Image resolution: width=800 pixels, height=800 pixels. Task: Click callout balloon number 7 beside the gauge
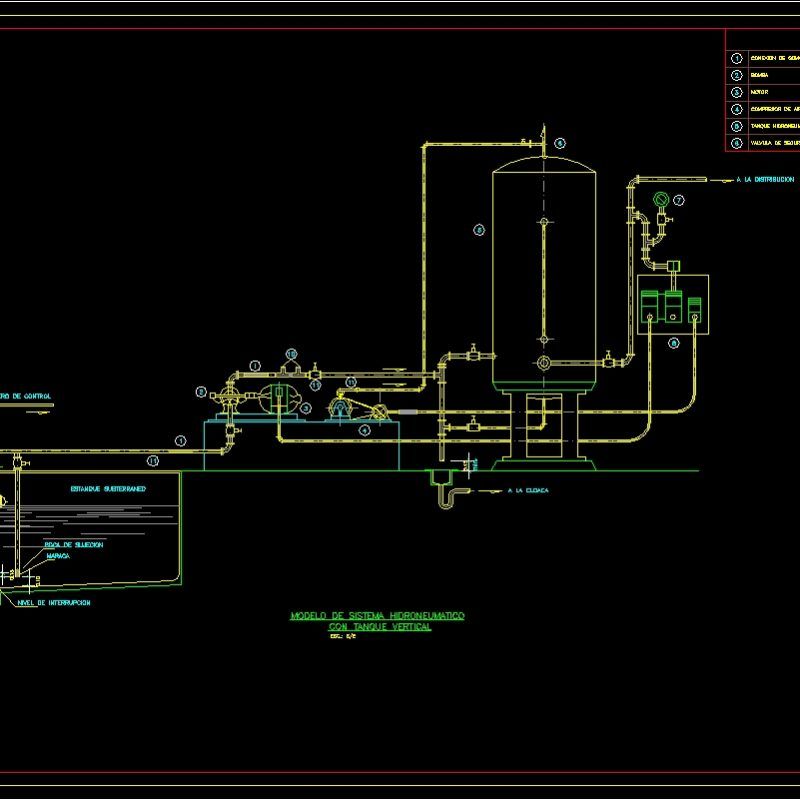678,200
